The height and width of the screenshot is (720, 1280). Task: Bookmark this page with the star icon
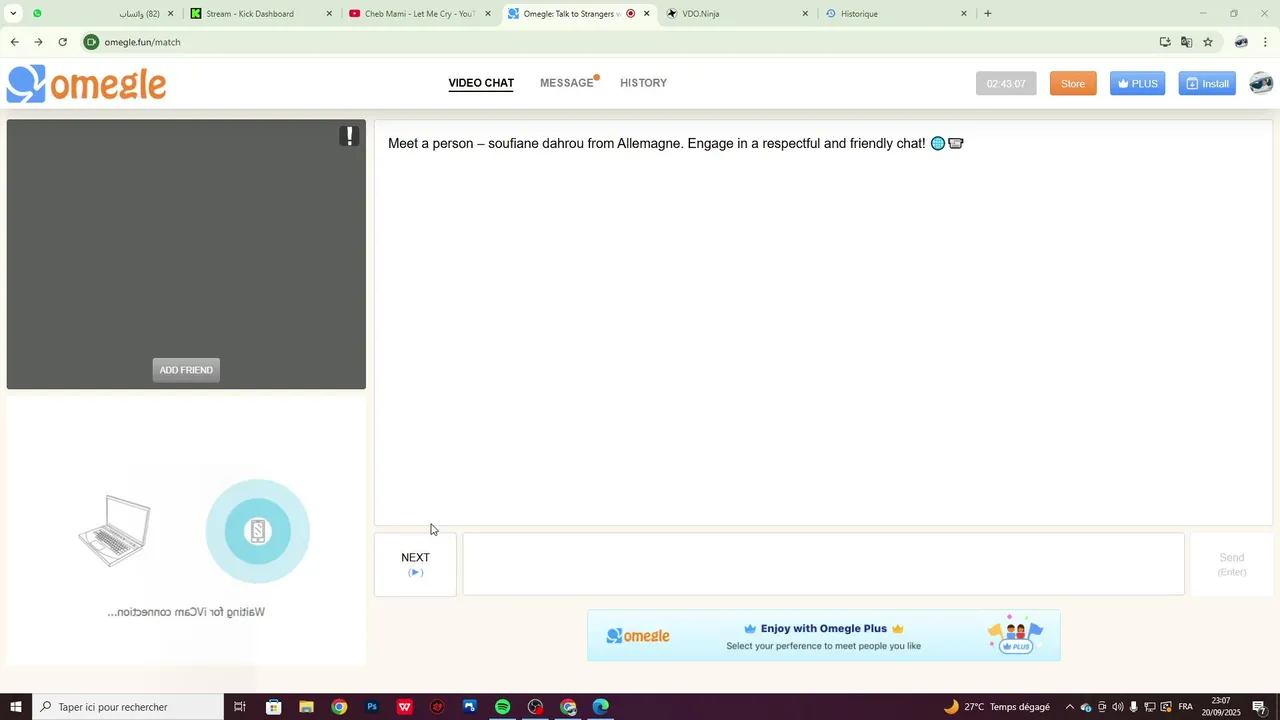coord(1208,42)
